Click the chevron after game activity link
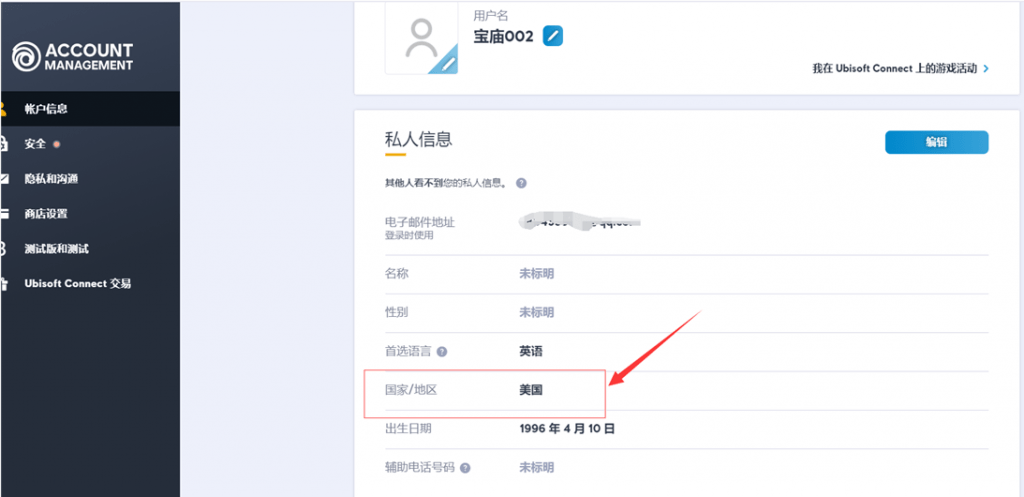This screenshot has height=497, width=1024. tap(985, 69)
